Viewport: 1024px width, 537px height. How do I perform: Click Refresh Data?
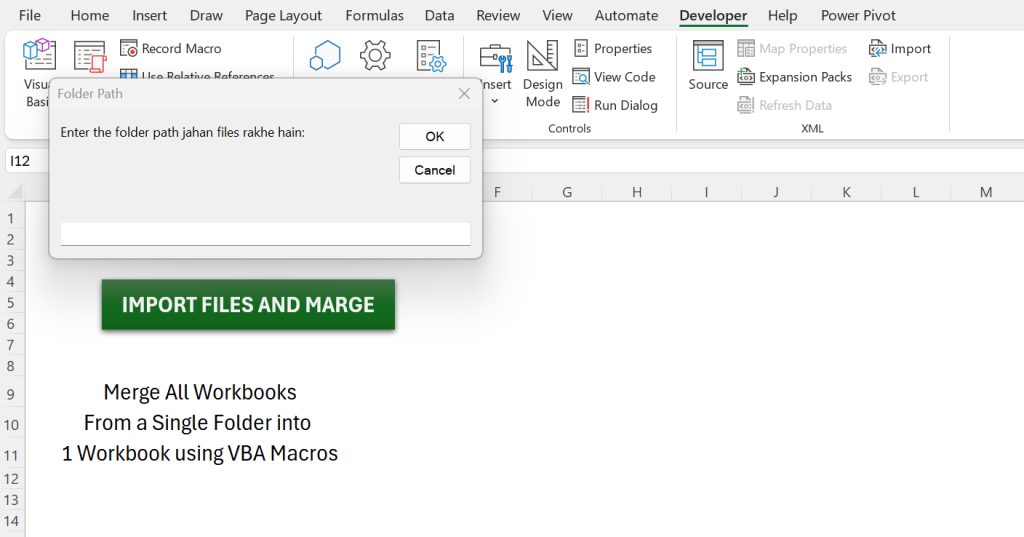coord(784,105)
